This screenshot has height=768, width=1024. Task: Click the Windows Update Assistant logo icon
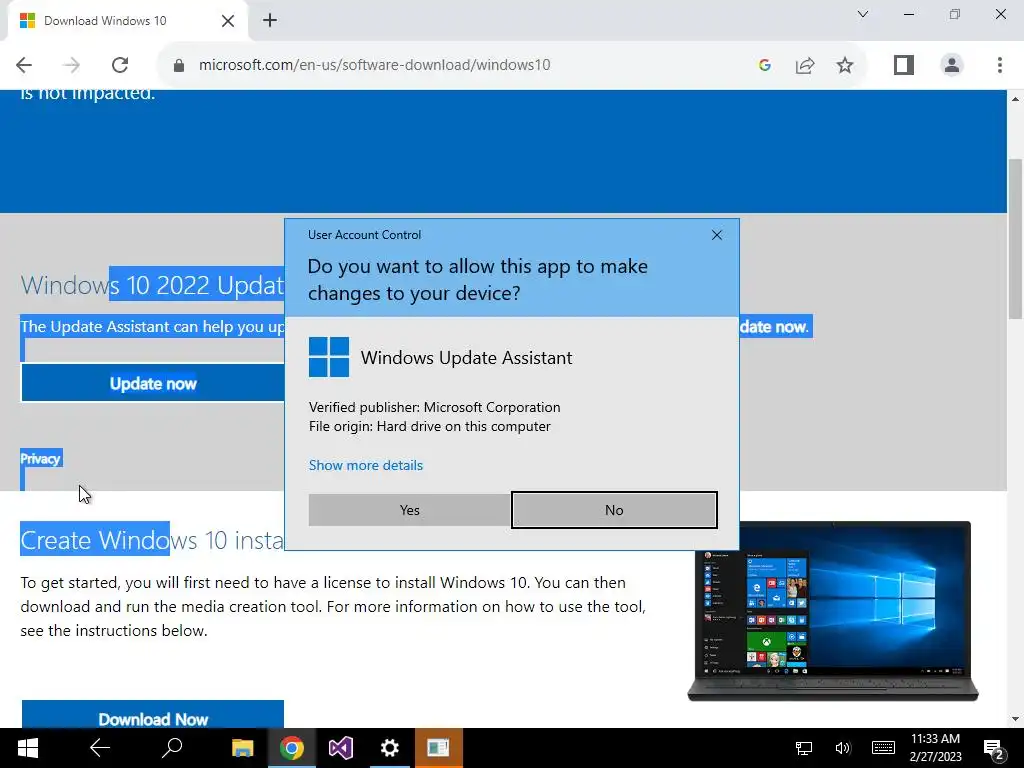(328, 357)
